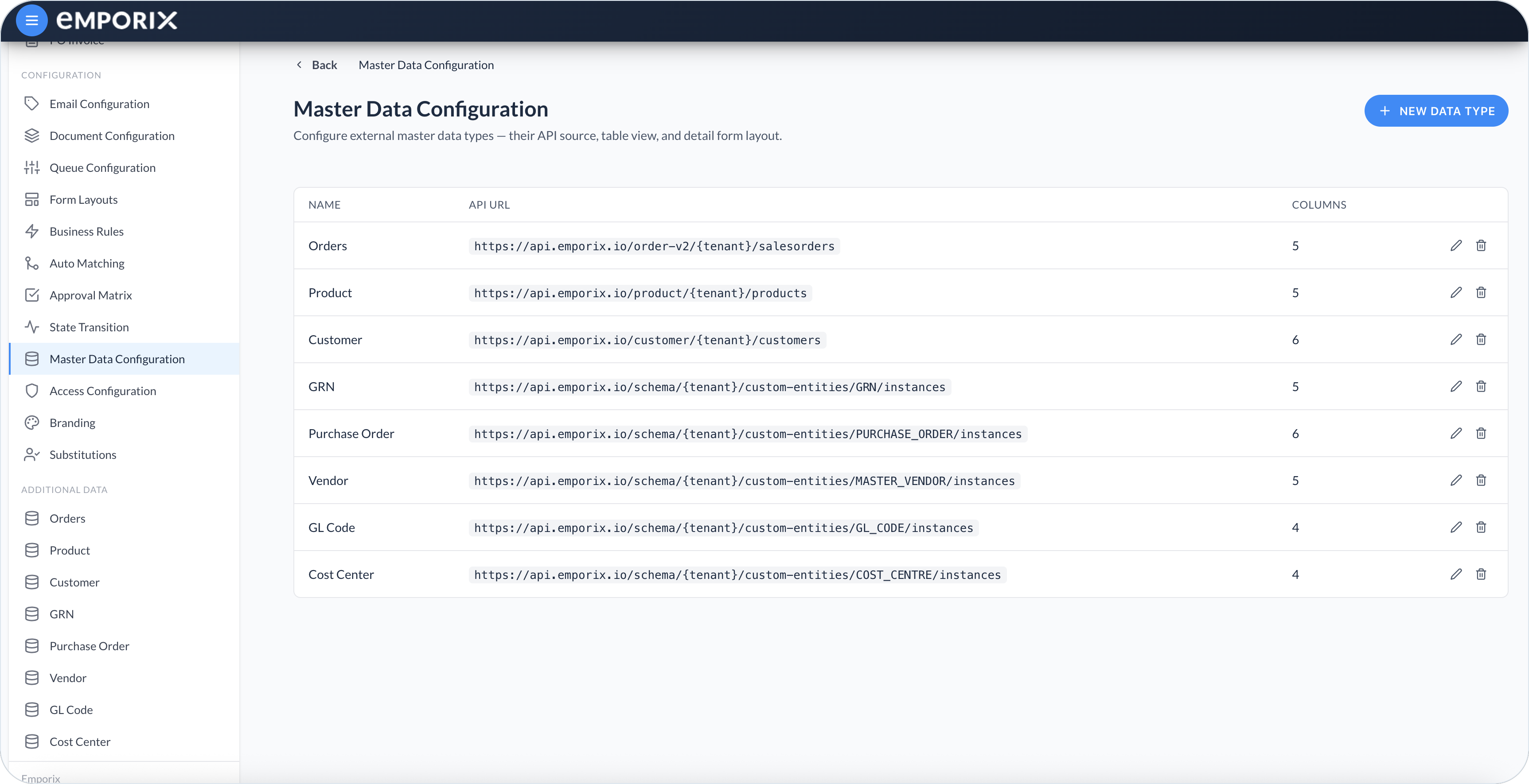1529x784 pixels.
Task: Open Cost Center under Additional Data
Action: click(x=124, y=742)
